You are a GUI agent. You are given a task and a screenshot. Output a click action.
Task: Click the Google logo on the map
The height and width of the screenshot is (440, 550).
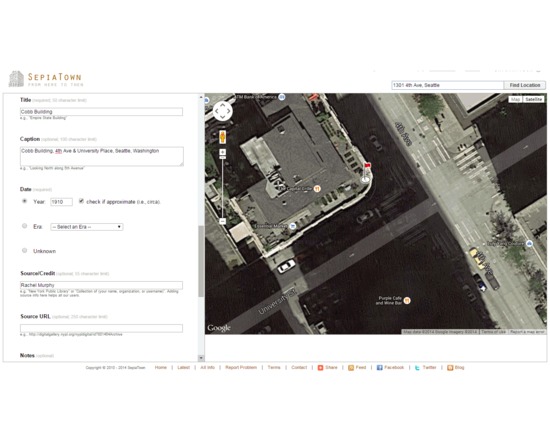coord(219,328)
